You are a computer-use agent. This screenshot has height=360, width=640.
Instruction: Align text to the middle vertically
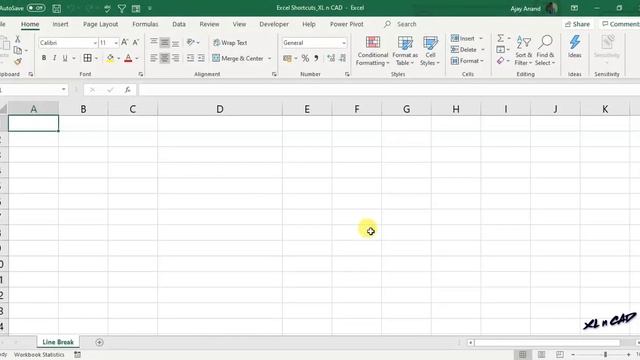164,42
